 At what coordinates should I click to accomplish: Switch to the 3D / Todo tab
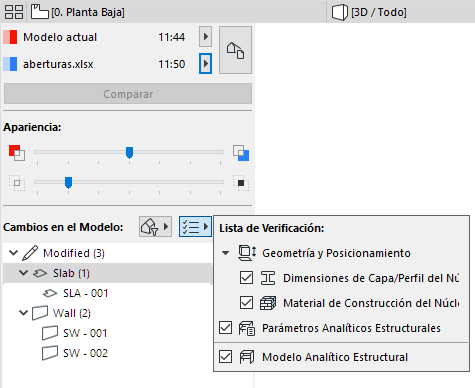click(369, 12)
